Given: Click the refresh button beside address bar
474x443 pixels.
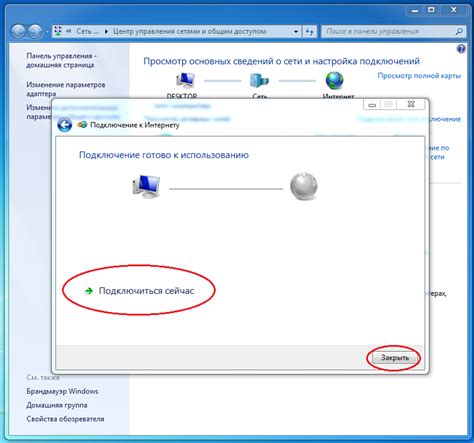Looking at the screenshot, I should click(309, 32).
